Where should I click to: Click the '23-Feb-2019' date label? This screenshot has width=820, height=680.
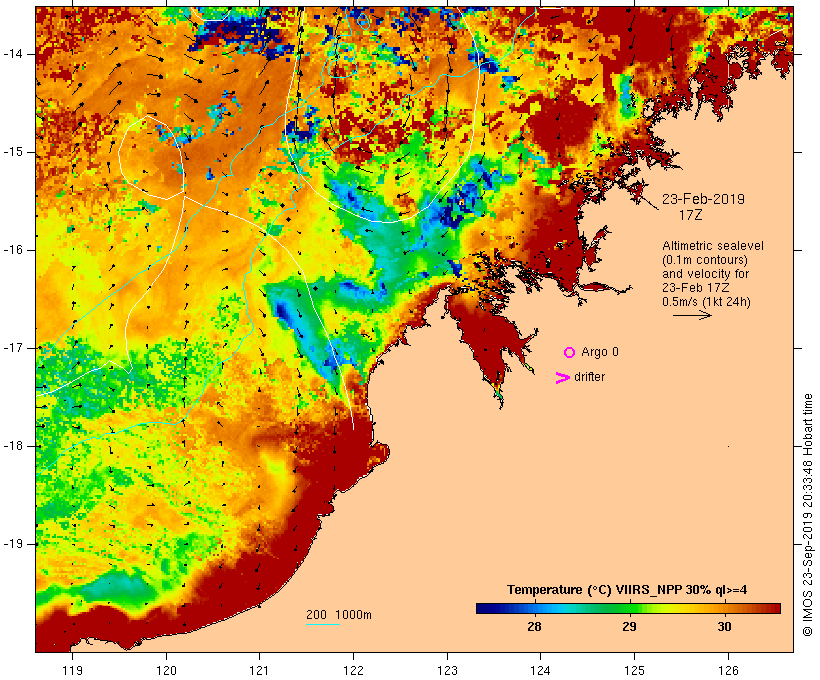pos(703,199)
